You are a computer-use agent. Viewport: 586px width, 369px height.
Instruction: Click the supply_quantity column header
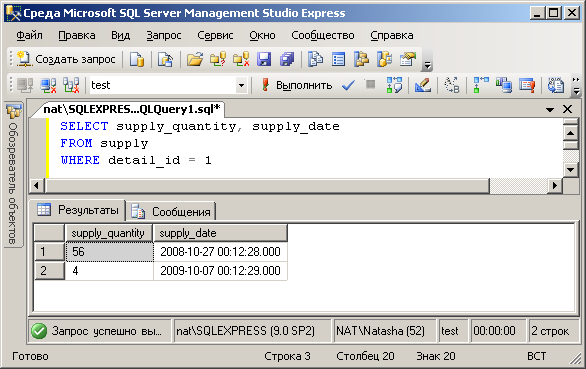point(108,233)
